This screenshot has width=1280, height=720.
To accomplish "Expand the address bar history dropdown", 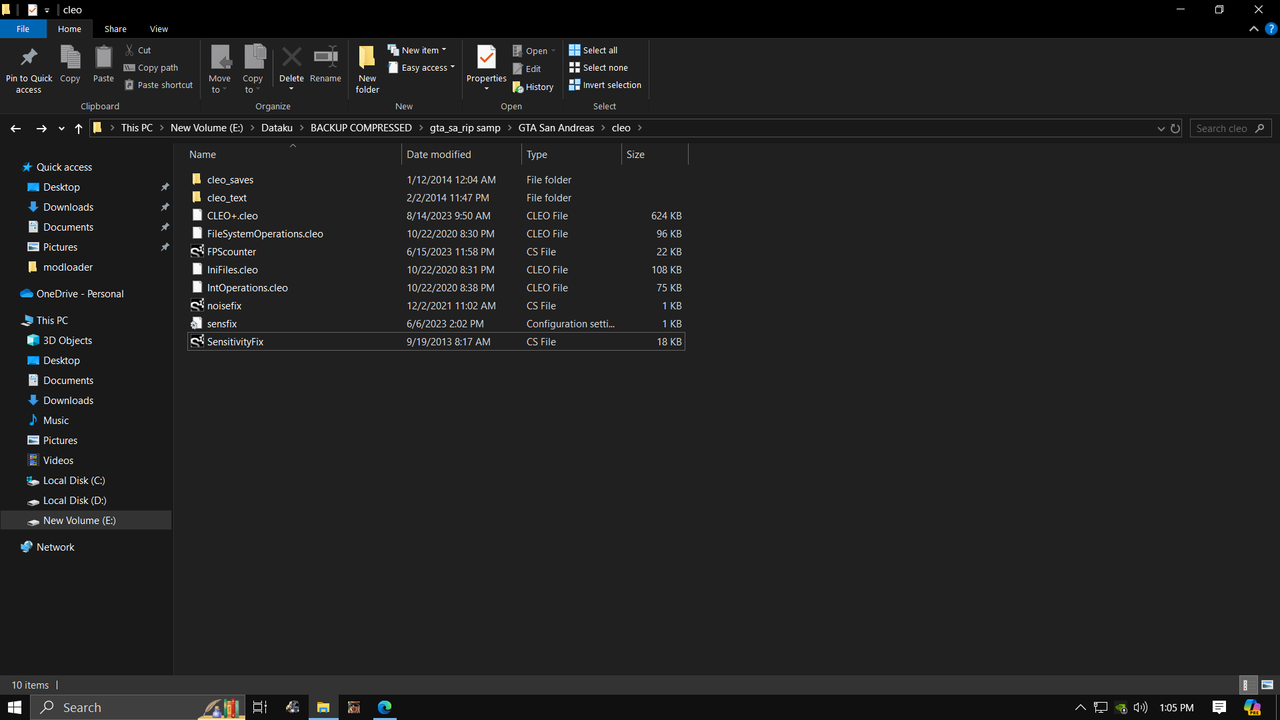I will [1161, 128].
